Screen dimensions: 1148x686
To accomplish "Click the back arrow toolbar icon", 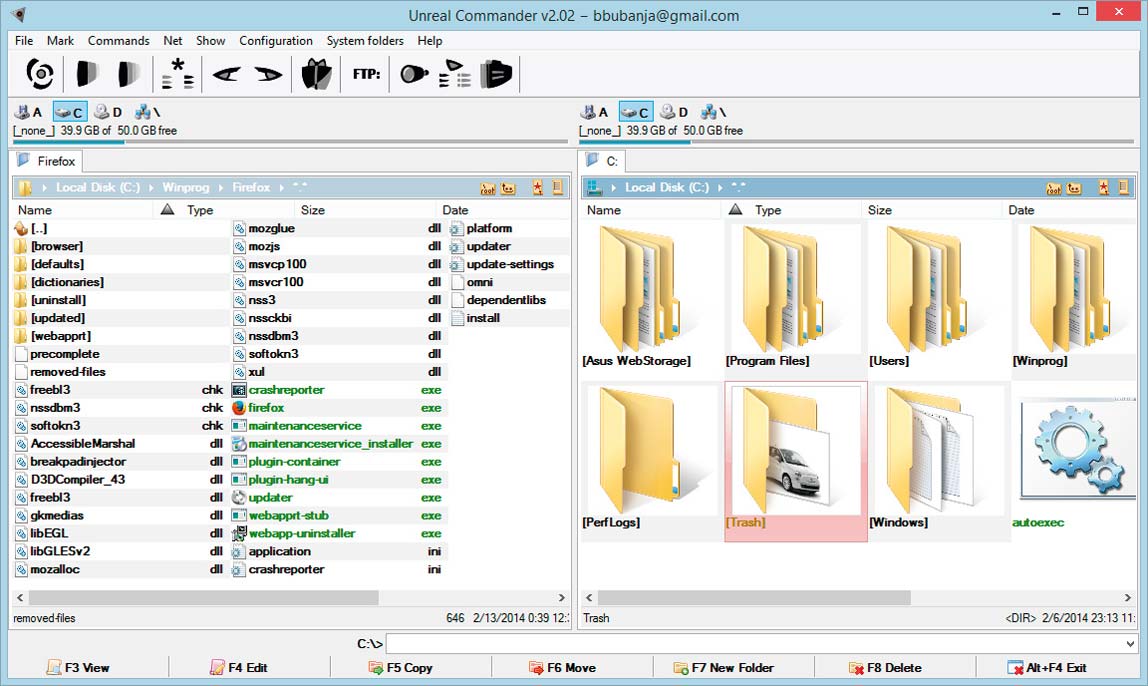I will click(226, 74).
